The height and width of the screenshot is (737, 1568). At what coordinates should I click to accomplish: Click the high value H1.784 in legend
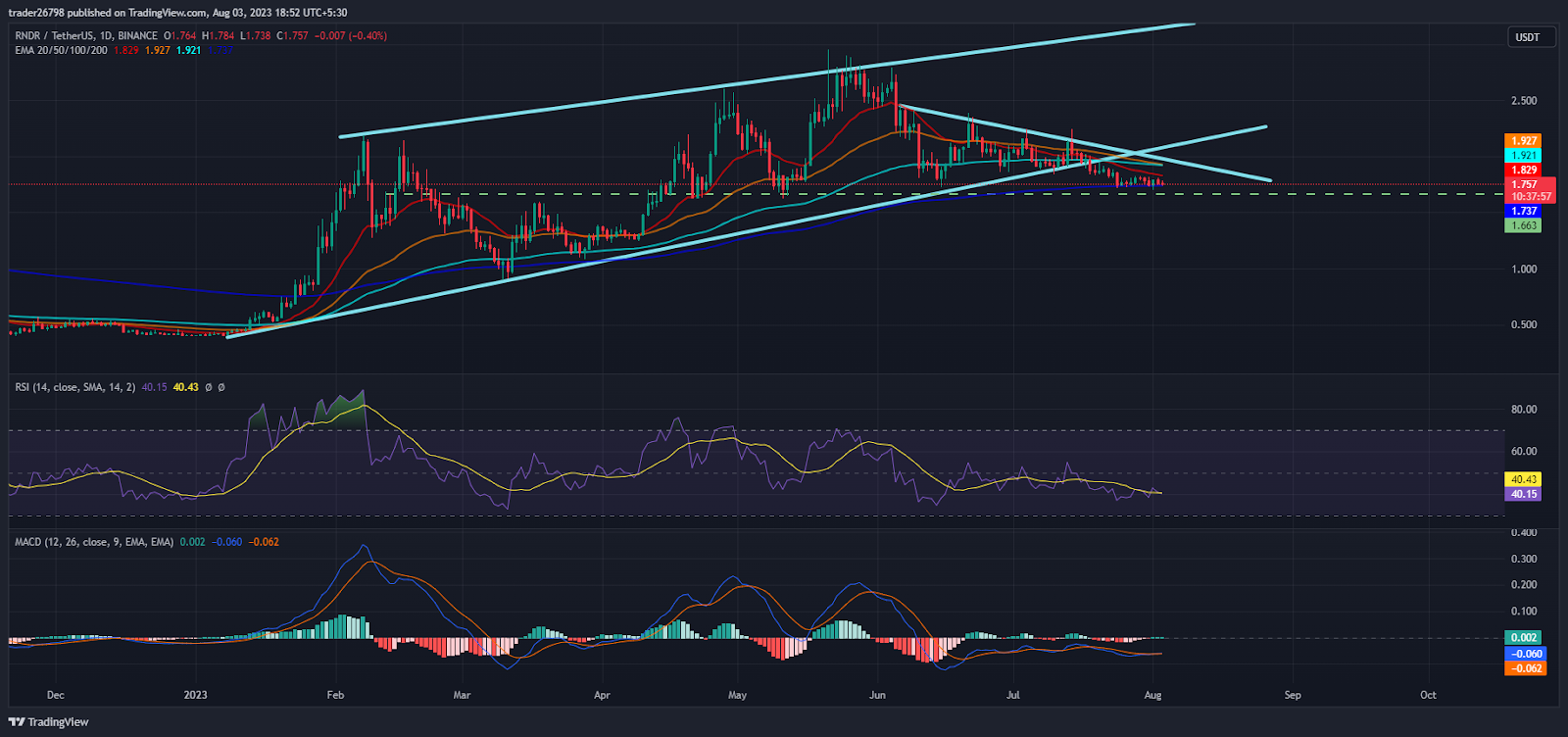[218, 35]
